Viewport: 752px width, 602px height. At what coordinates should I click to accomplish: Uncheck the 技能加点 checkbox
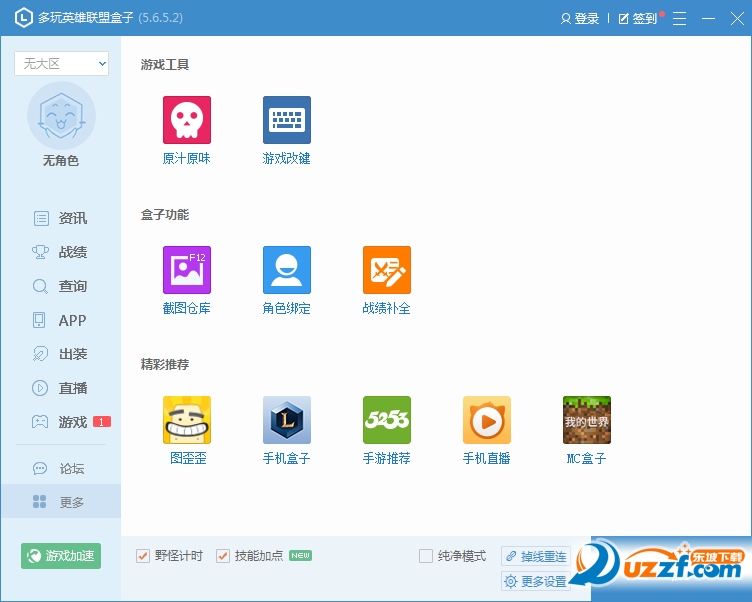(x=223, y=556)
